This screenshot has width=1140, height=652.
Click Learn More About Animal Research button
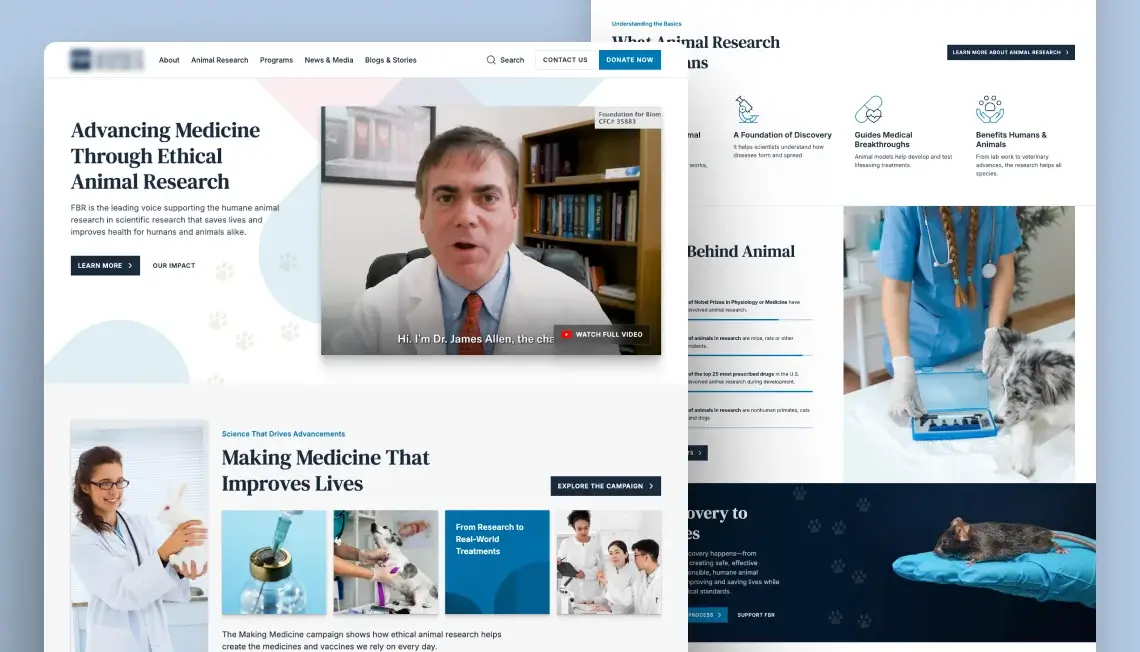point(1010,52)
